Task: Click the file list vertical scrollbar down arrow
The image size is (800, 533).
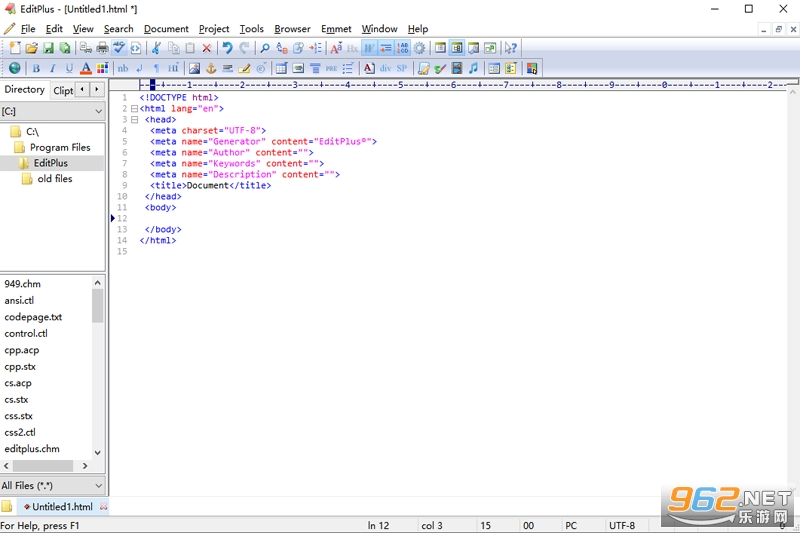Action: pos(97,452)
